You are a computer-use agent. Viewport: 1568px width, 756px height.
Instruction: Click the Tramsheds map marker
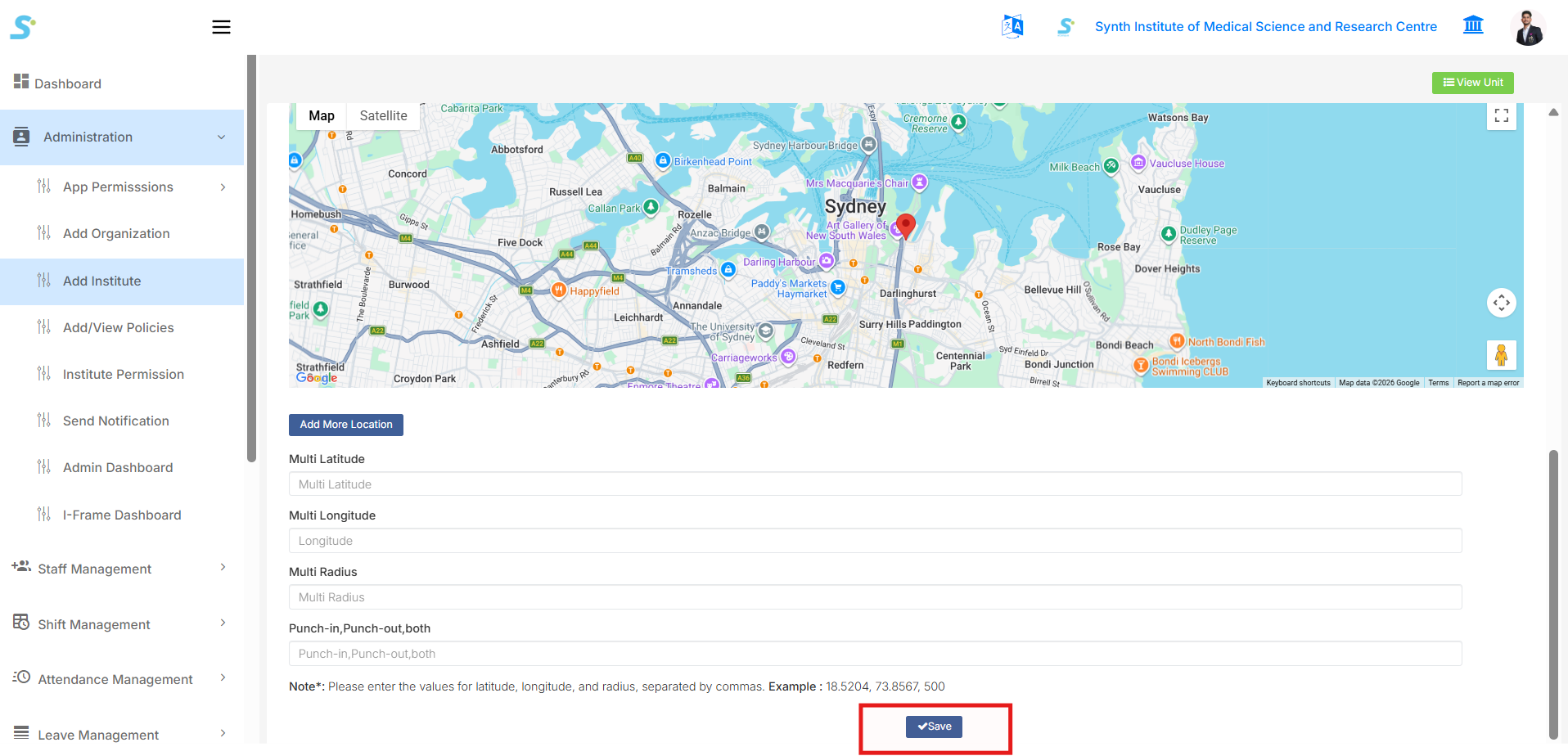point(728,270)
